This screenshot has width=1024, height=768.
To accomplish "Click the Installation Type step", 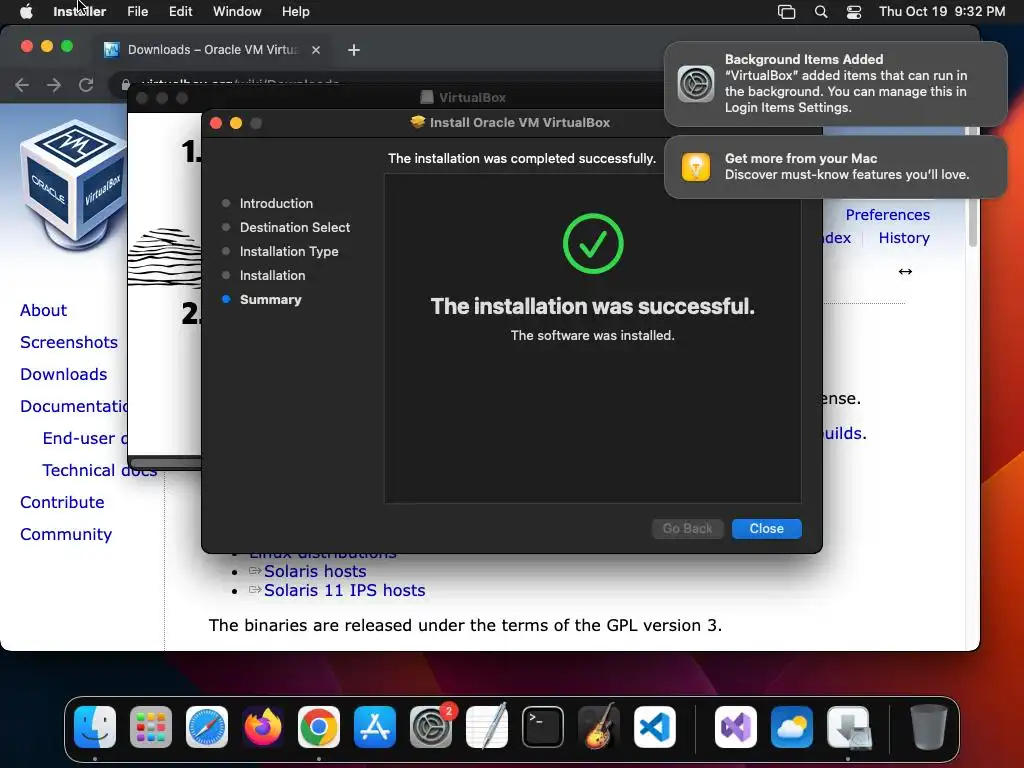I will pyautogui.click(x=289, y=251).
